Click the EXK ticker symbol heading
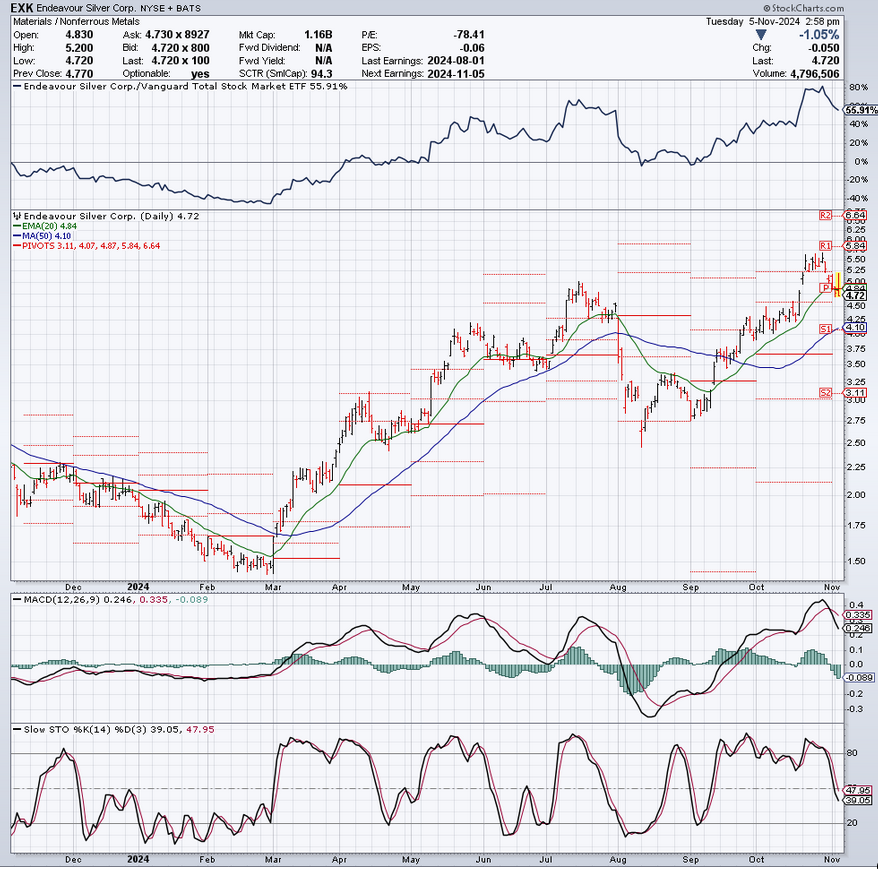878x869 pixels. click(x=22, y=8)
